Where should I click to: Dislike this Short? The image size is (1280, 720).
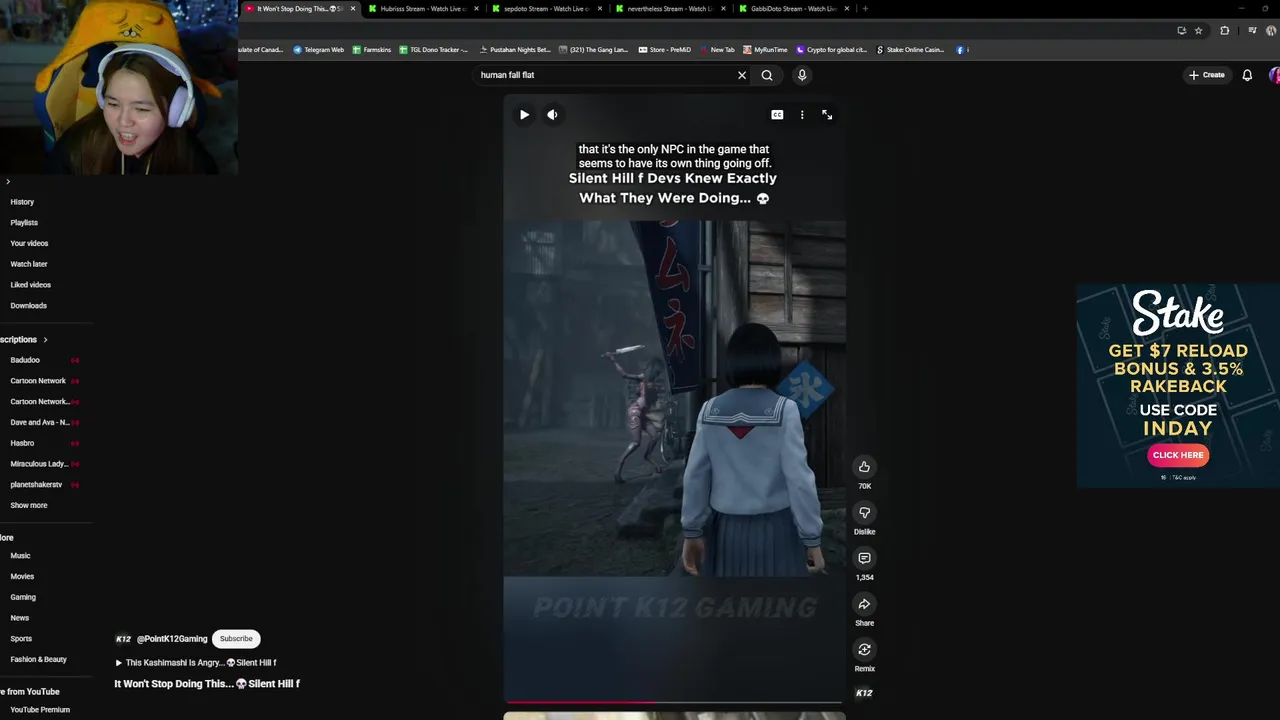pyautogui.click(x=864, y=513)
